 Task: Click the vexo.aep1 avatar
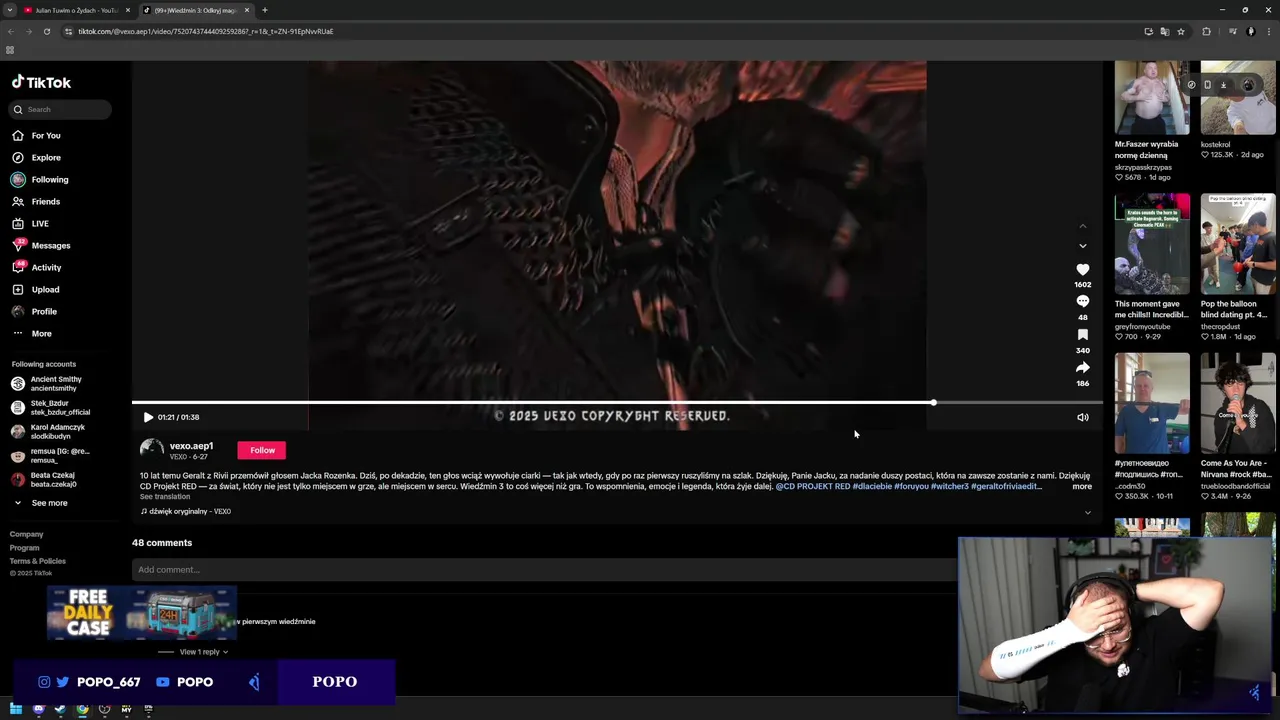pyautogui.click(x=151, y=450)
